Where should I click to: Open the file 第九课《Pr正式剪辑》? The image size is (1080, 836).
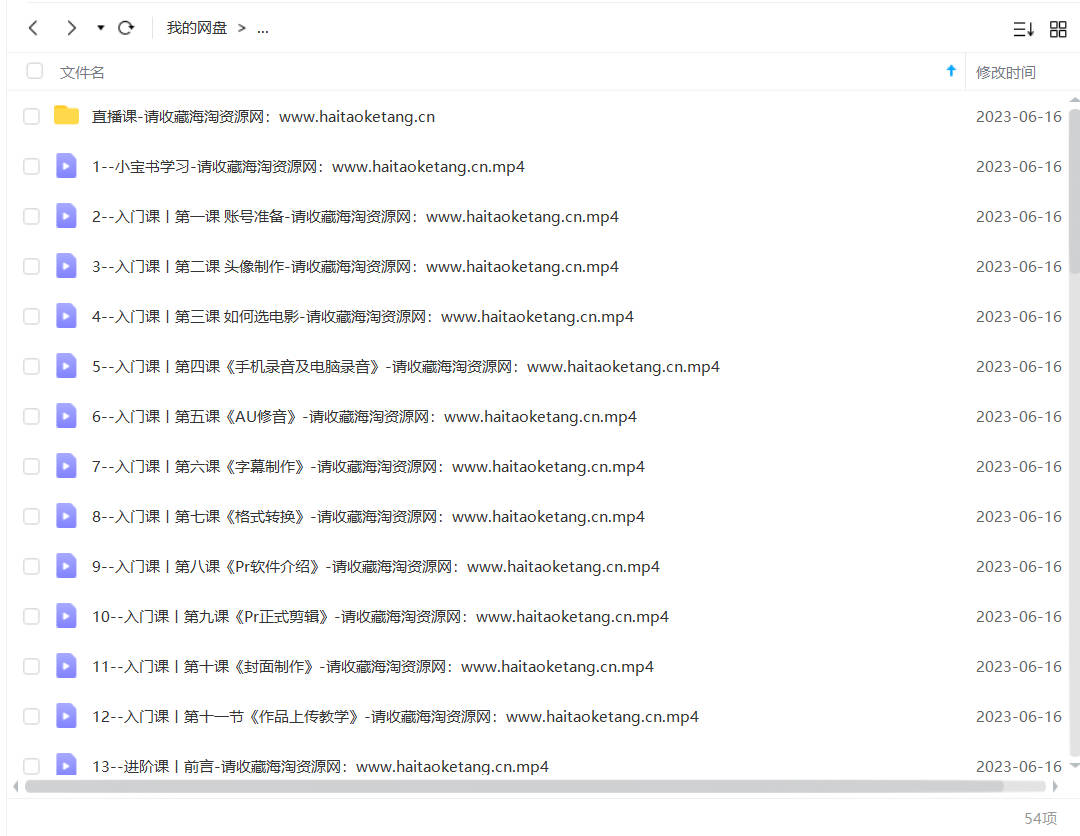click(x=380, y=617)
